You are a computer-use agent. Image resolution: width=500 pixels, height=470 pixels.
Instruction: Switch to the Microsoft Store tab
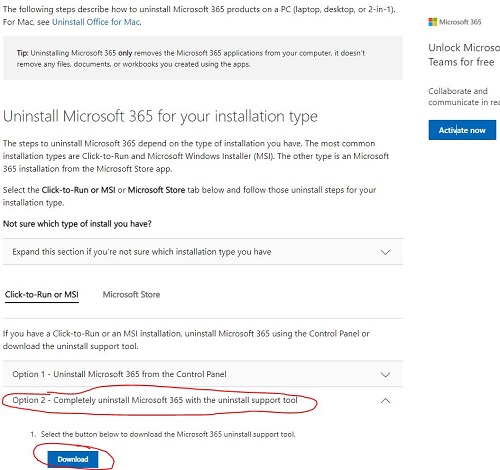131,295
